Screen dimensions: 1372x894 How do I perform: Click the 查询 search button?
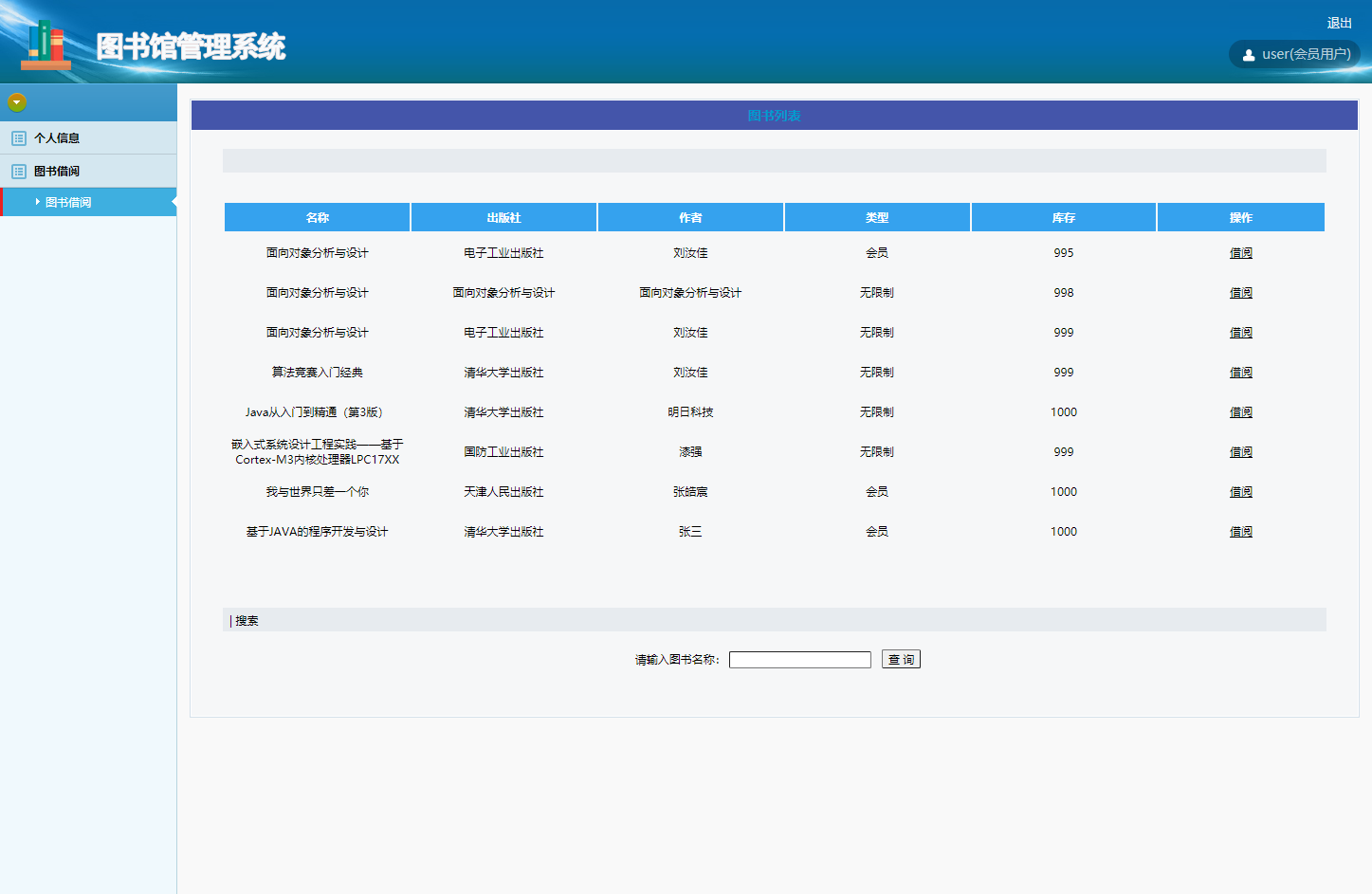pyautogui.click(x=901, y=660)
